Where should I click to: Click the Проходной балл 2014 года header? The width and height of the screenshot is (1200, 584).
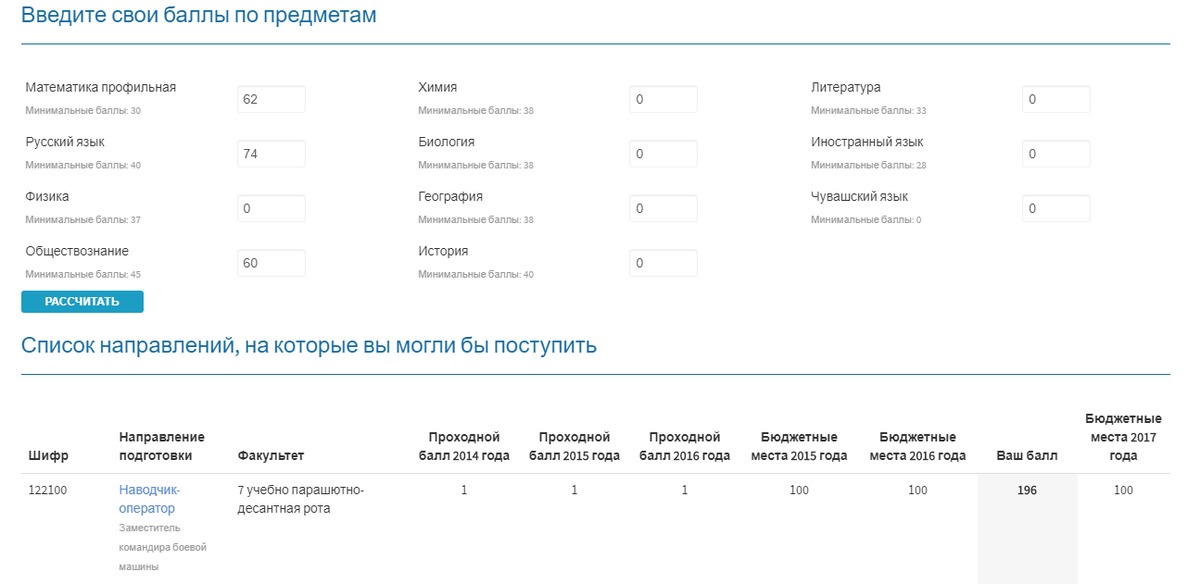pos(464,446)
